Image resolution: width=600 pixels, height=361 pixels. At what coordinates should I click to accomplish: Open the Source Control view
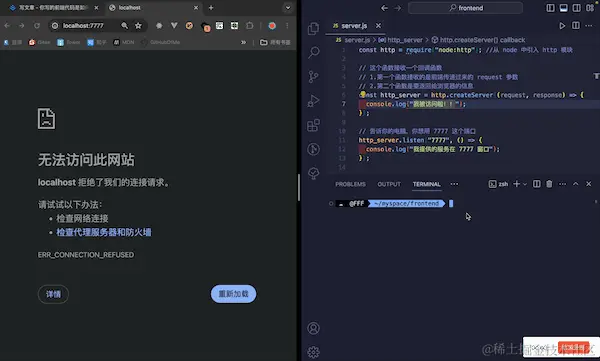click(313, 77)
